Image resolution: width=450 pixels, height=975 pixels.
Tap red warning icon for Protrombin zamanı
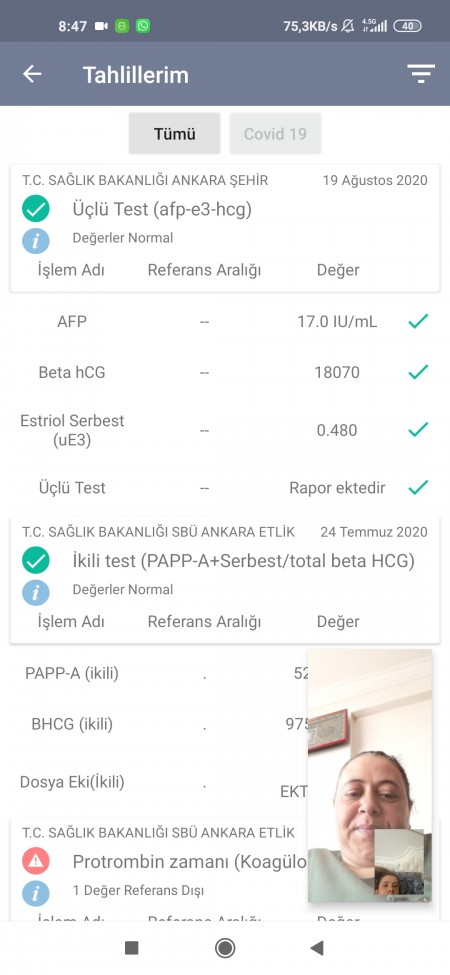pos(35,861)
